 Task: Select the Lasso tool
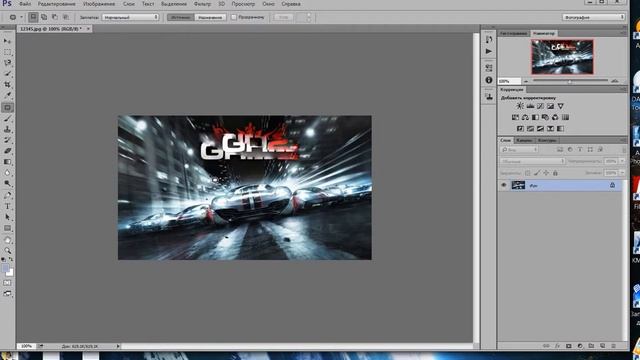7,63
